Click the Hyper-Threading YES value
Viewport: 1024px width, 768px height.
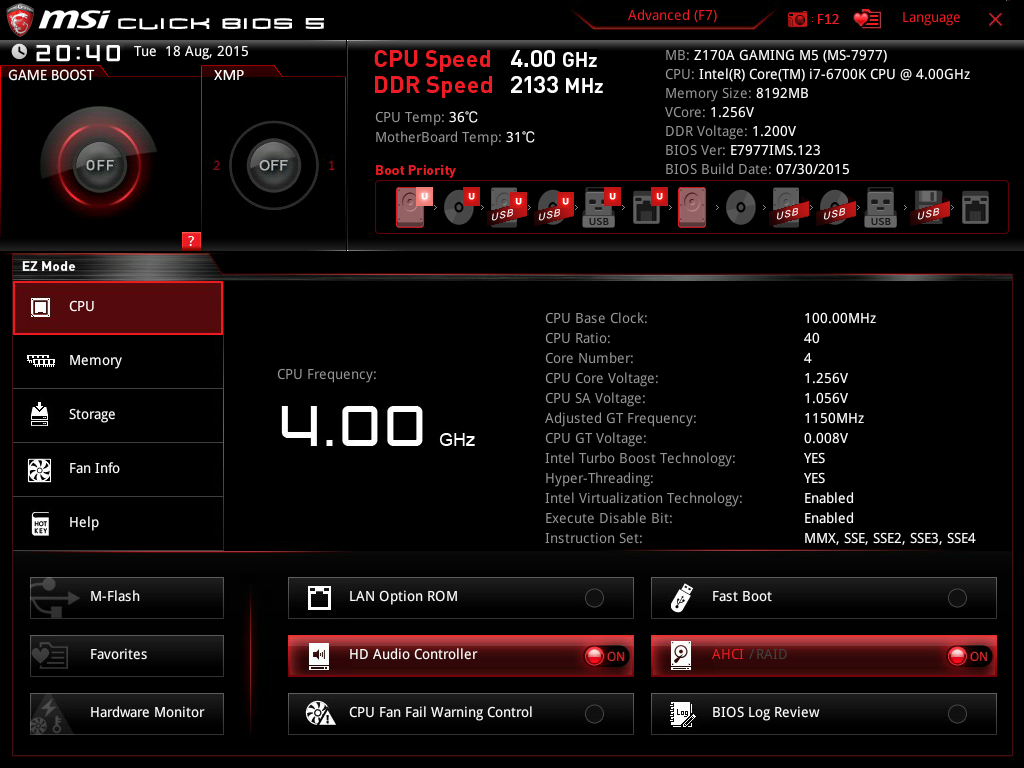814,478
